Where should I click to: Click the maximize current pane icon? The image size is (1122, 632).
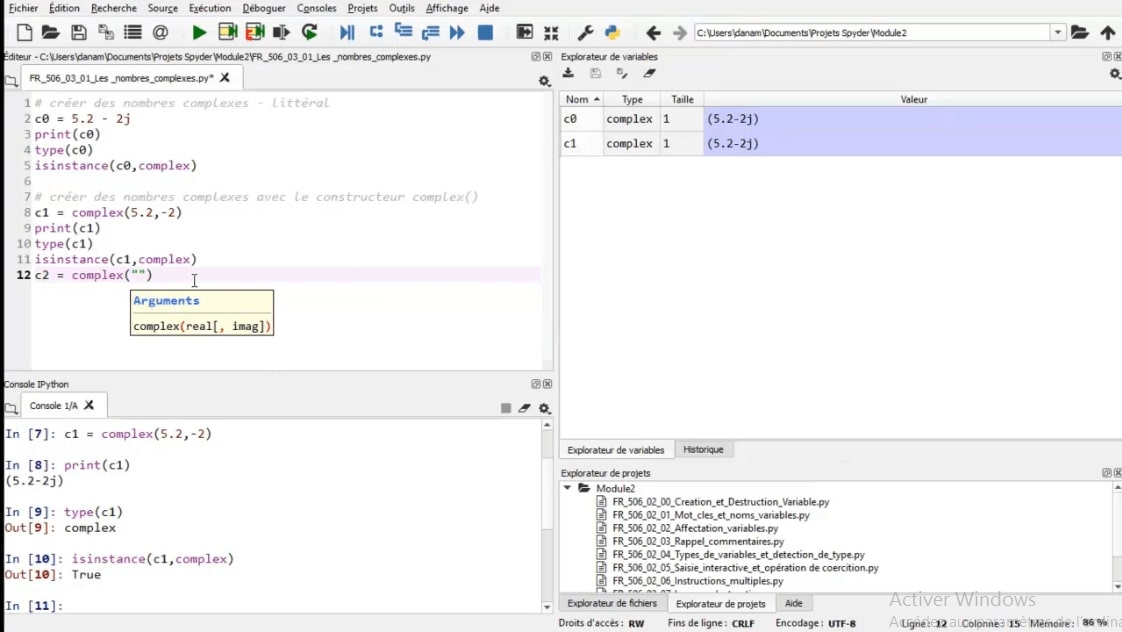pos(524,33)
